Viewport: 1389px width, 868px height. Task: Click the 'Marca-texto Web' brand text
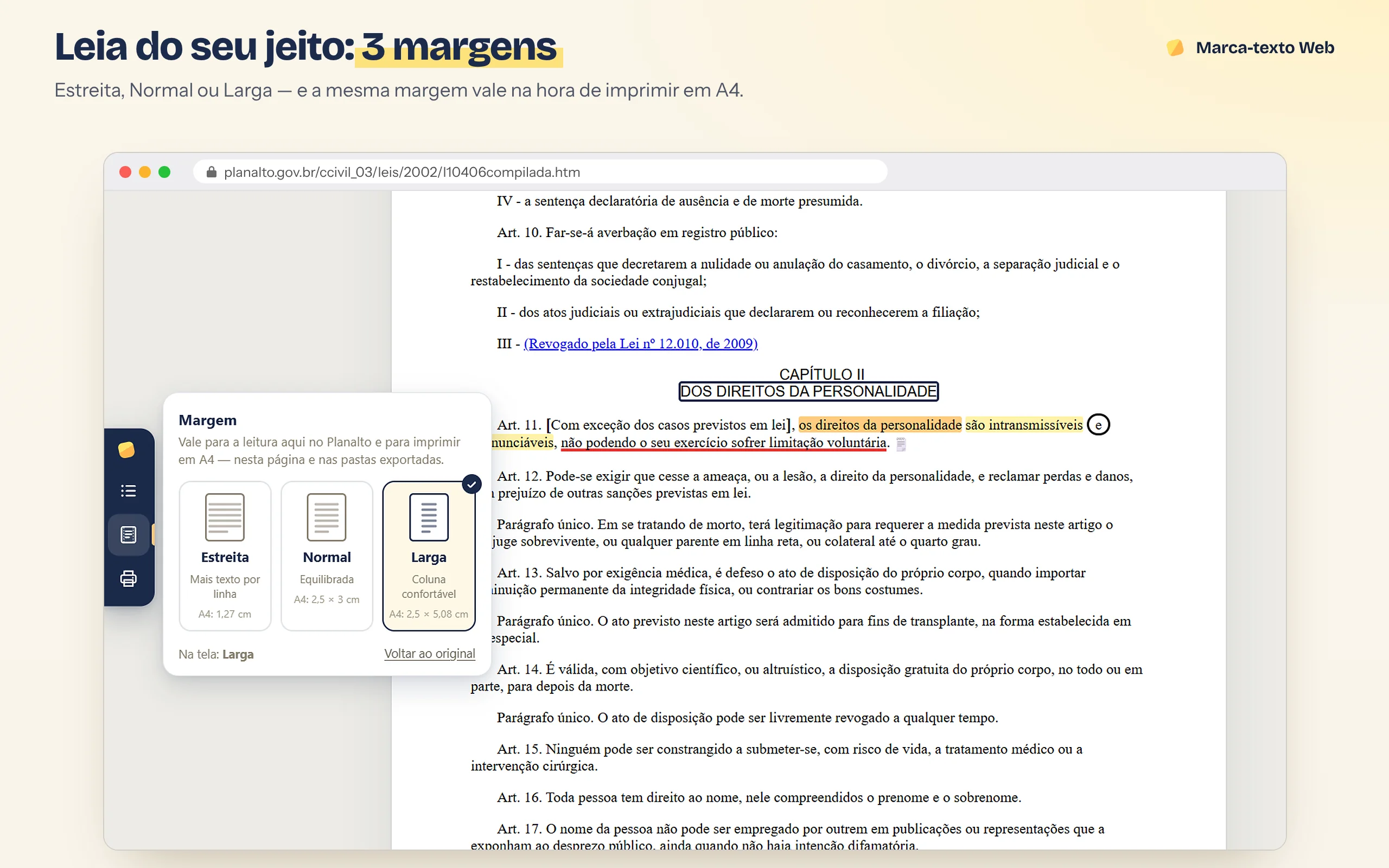pos(1265,48)
